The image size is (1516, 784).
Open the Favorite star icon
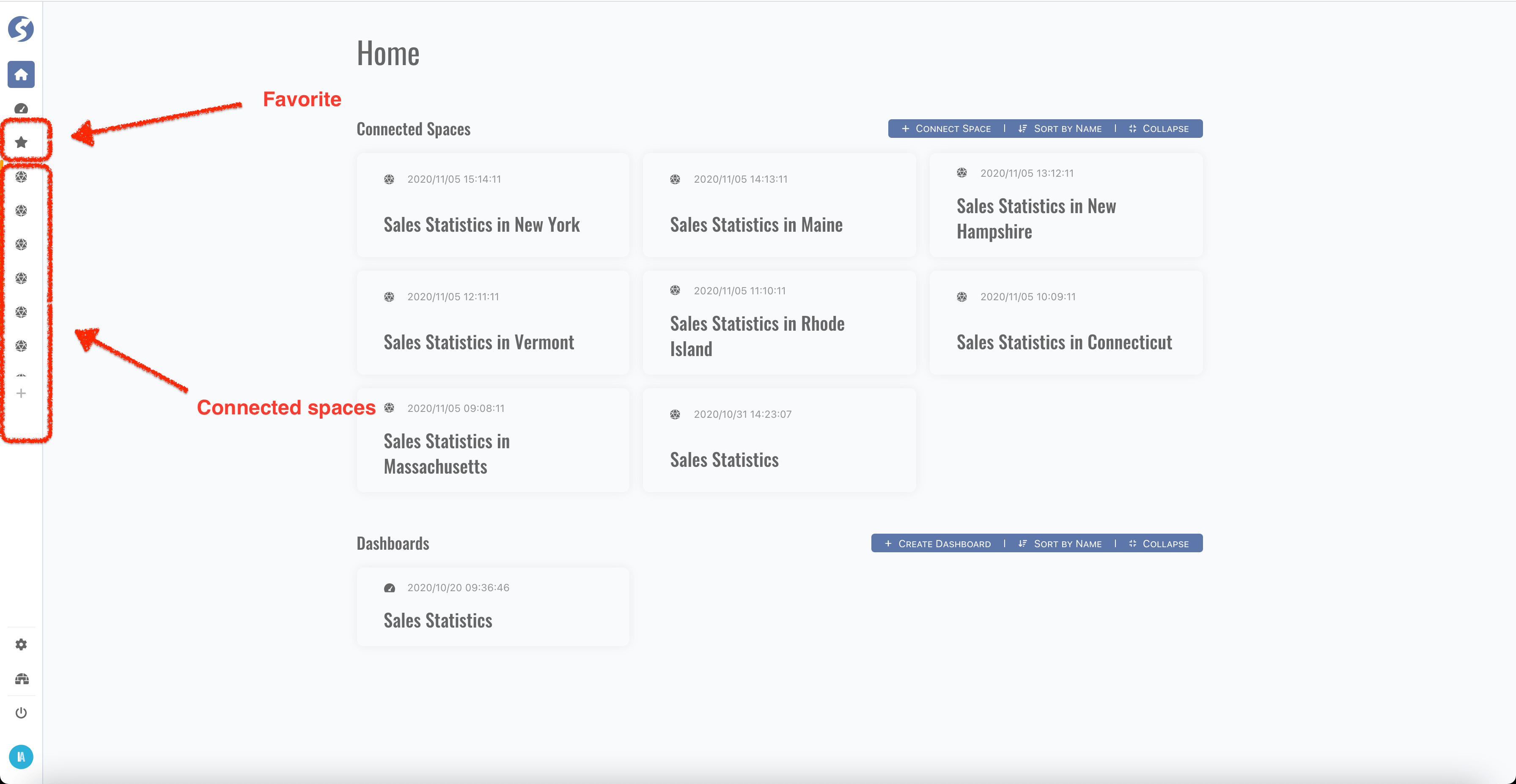(x=21, y=143)
